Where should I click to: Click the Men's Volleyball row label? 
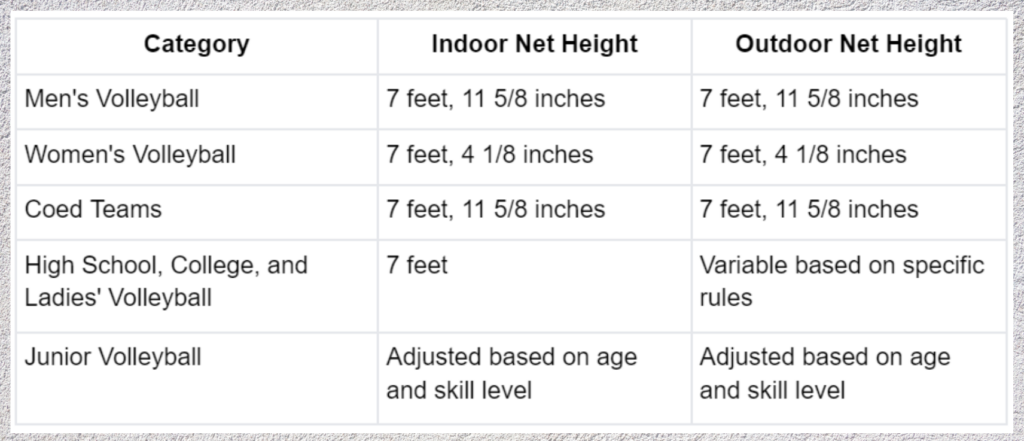click(x=197, y=101)
